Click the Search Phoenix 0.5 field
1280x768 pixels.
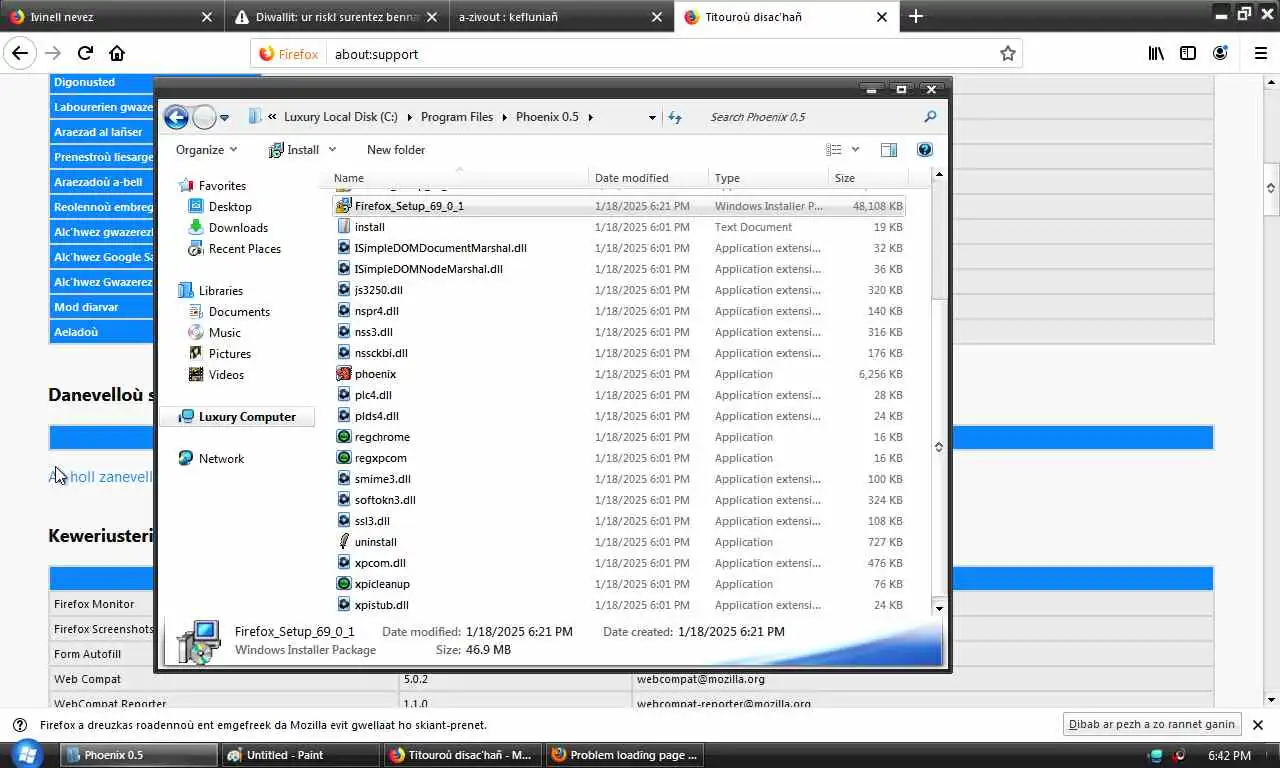tap(810, 117)
